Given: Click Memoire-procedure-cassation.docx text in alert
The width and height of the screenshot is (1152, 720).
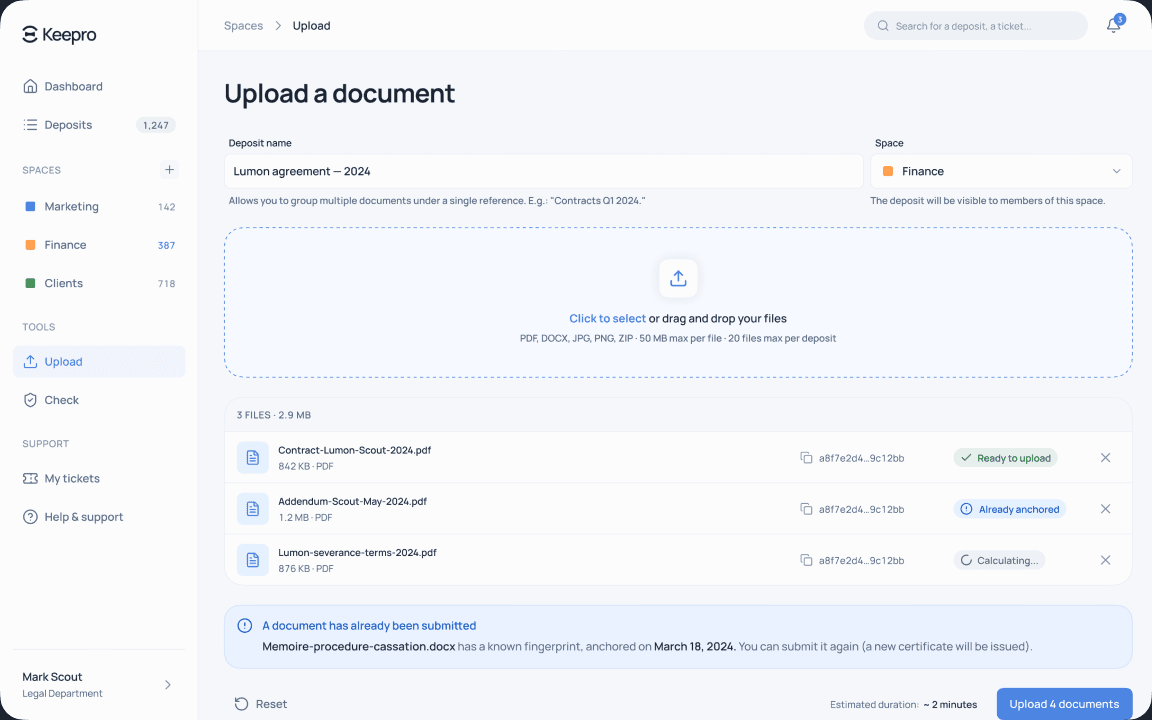Looking at the screenshot, I should (x=359, y=647).
